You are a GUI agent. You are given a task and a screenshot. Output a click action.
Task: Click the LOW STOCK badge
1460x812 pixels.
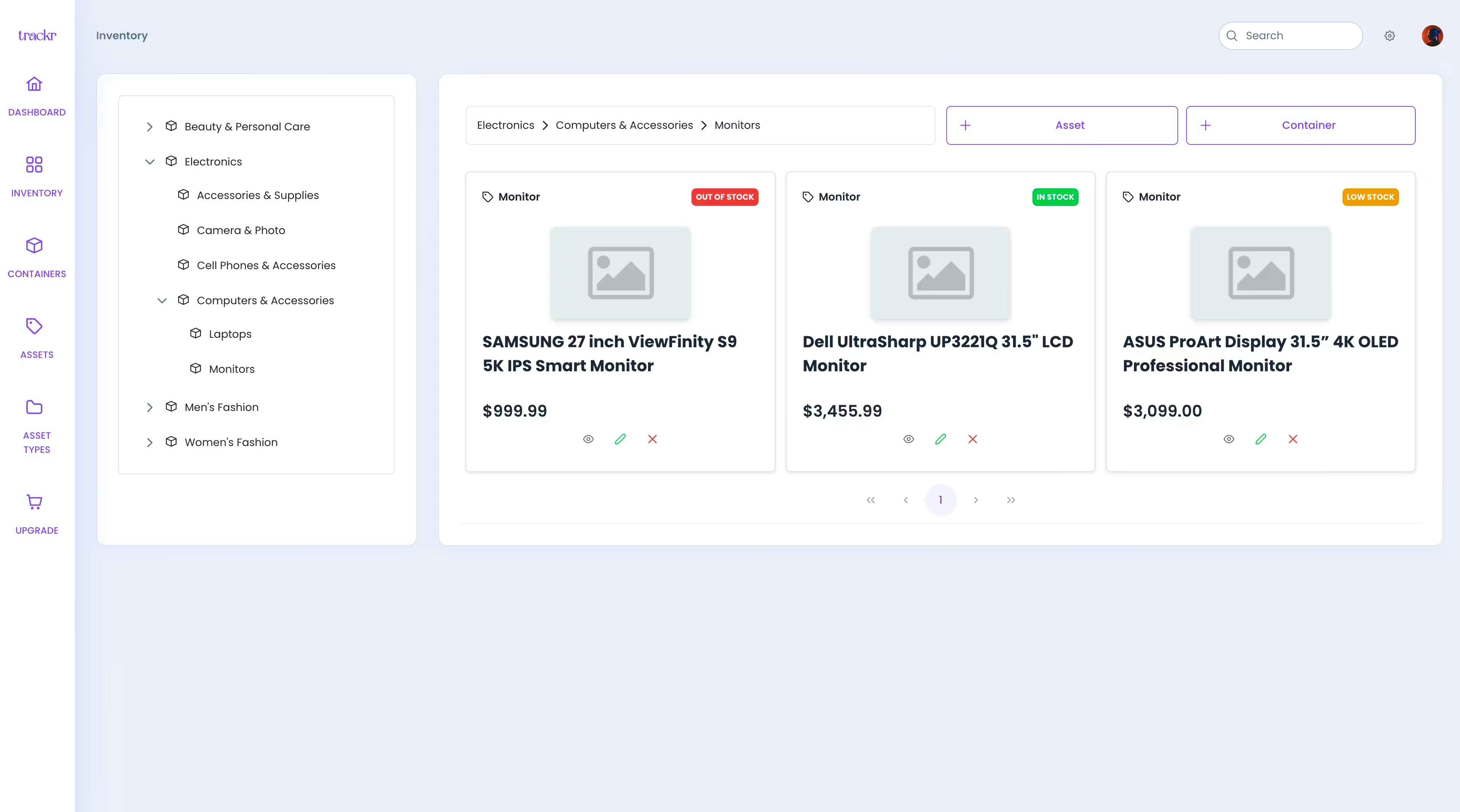pyautogui.click(x=1370, y=197)
